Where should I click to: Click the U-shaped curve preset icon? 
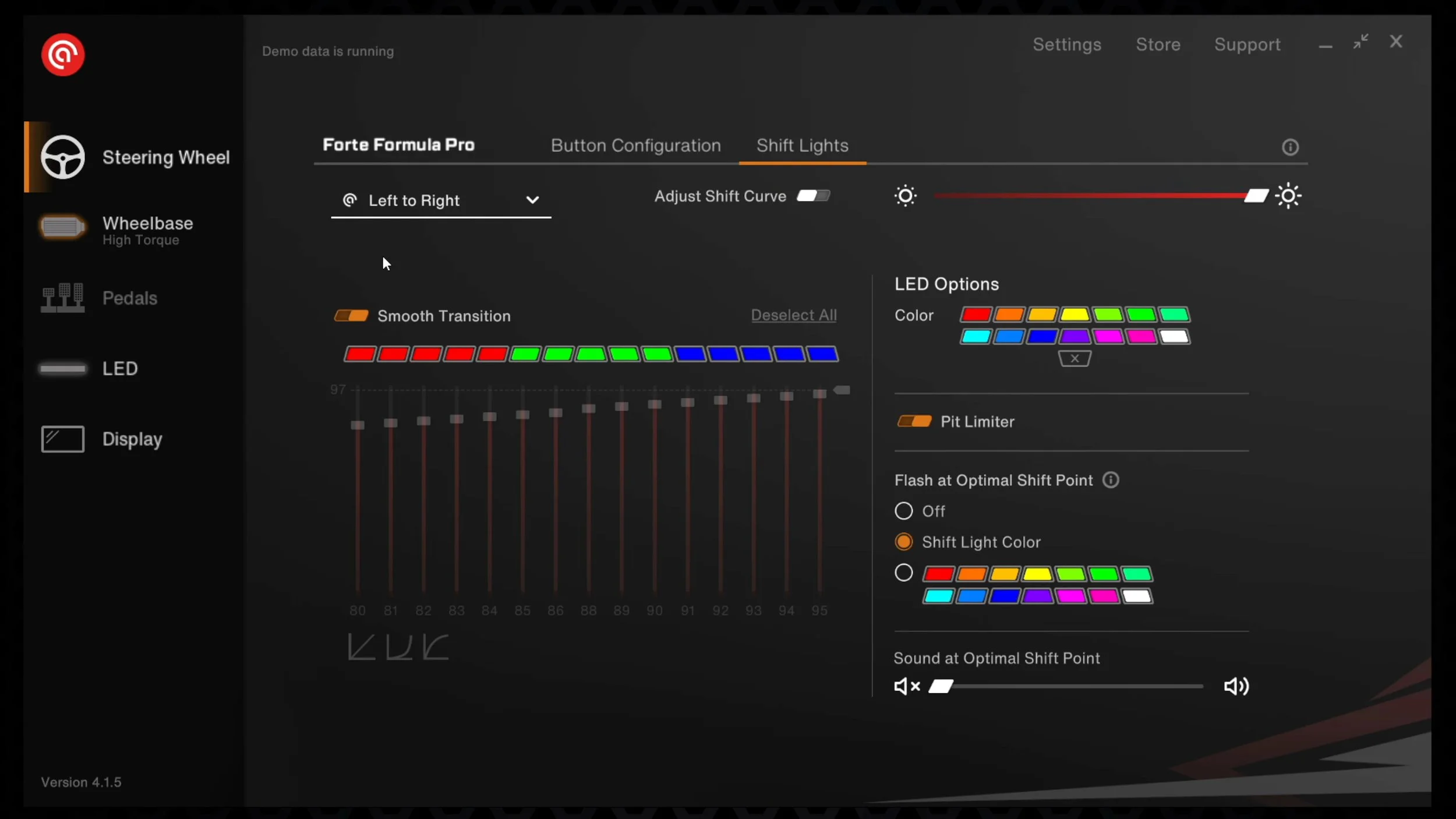[399, 647]
